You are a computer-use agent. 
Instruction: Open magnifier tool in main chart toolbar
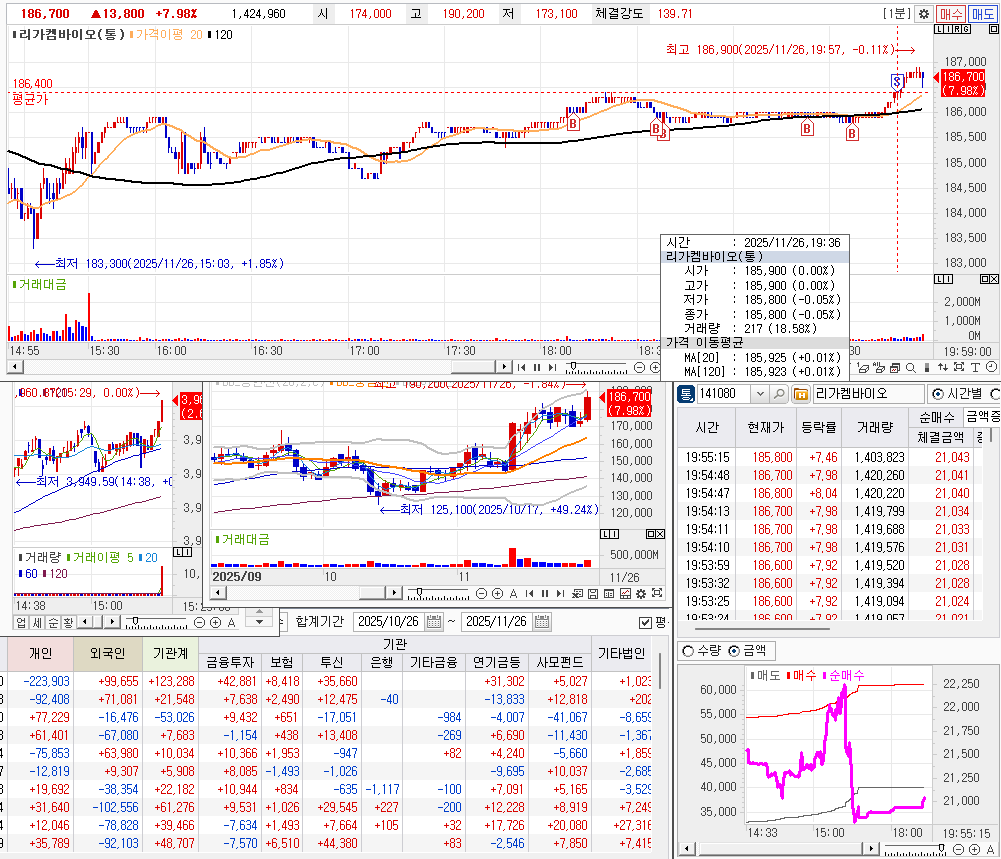tap(911, 368)
